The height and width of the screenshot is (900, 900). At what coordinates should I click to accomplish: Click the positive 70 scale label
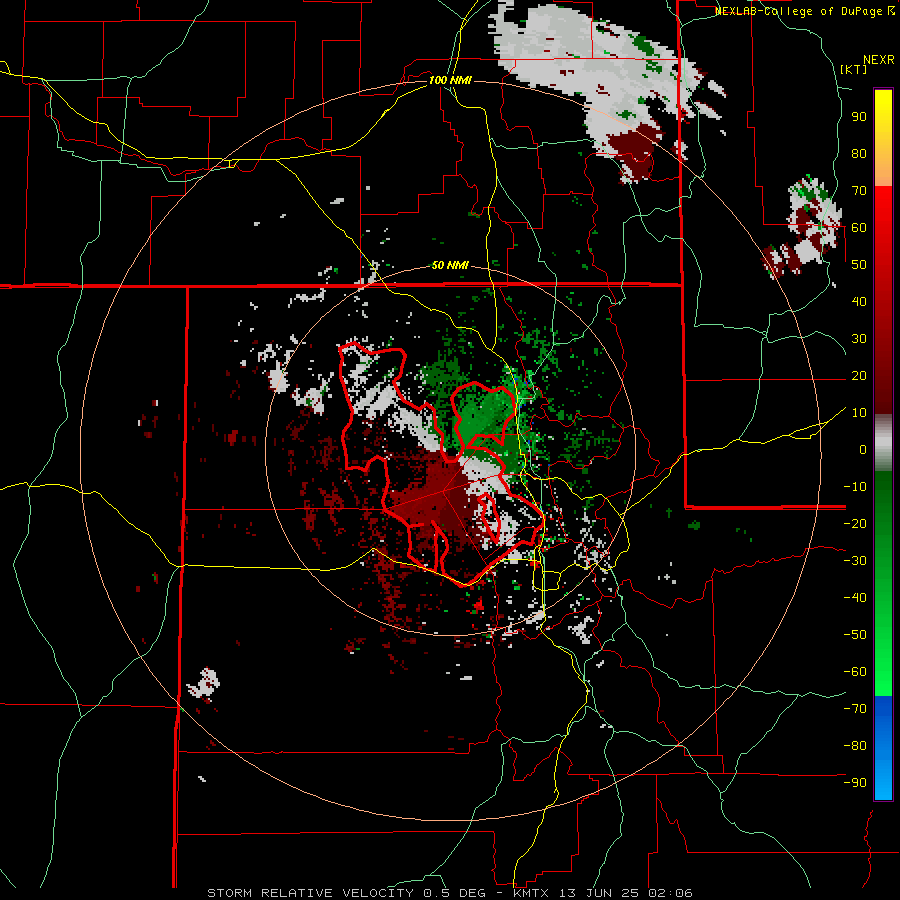pos(859,191)
